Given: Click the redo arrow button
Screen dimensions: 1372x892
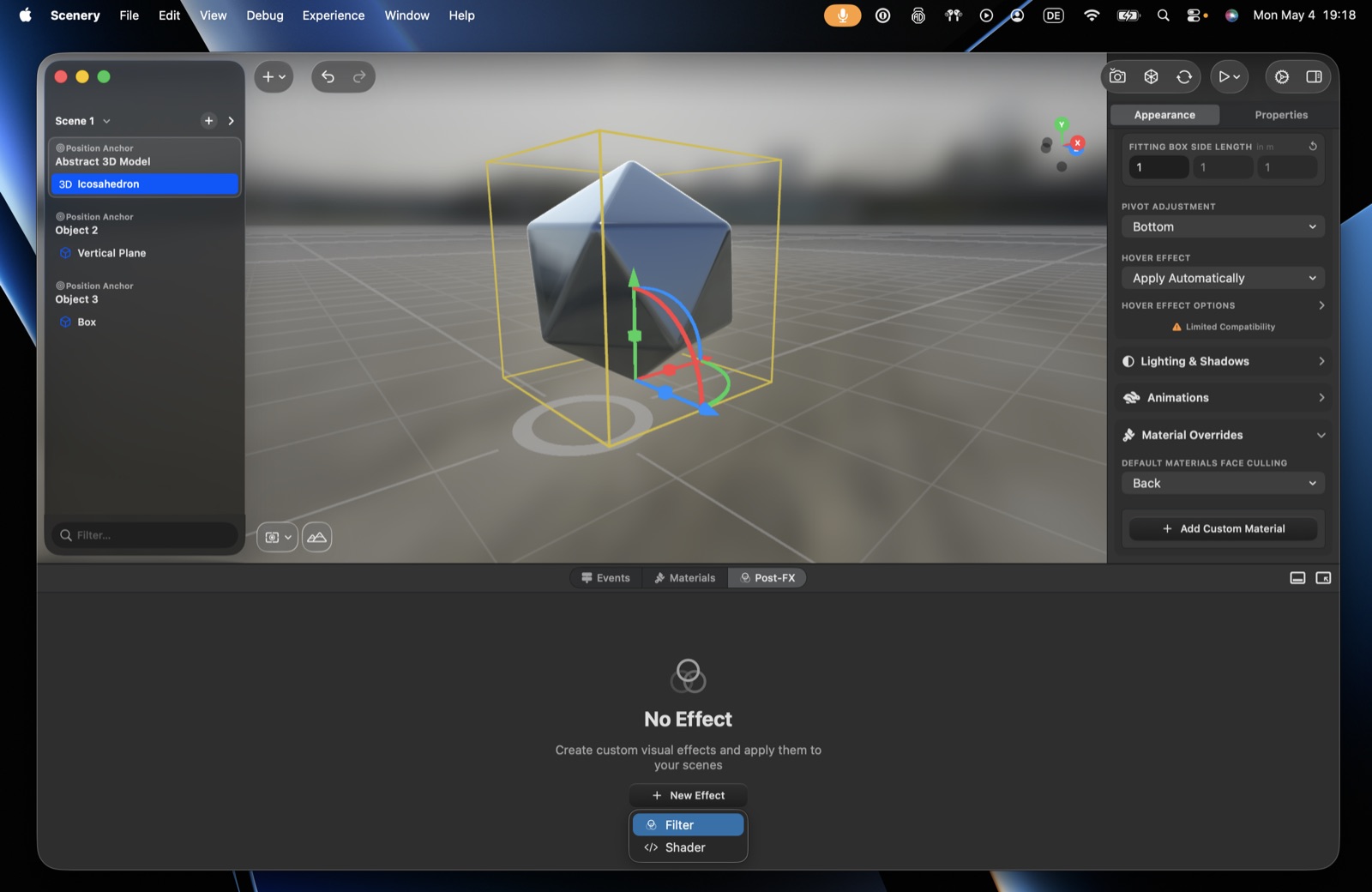Looking at the screenshot, I should pos(359,76).
